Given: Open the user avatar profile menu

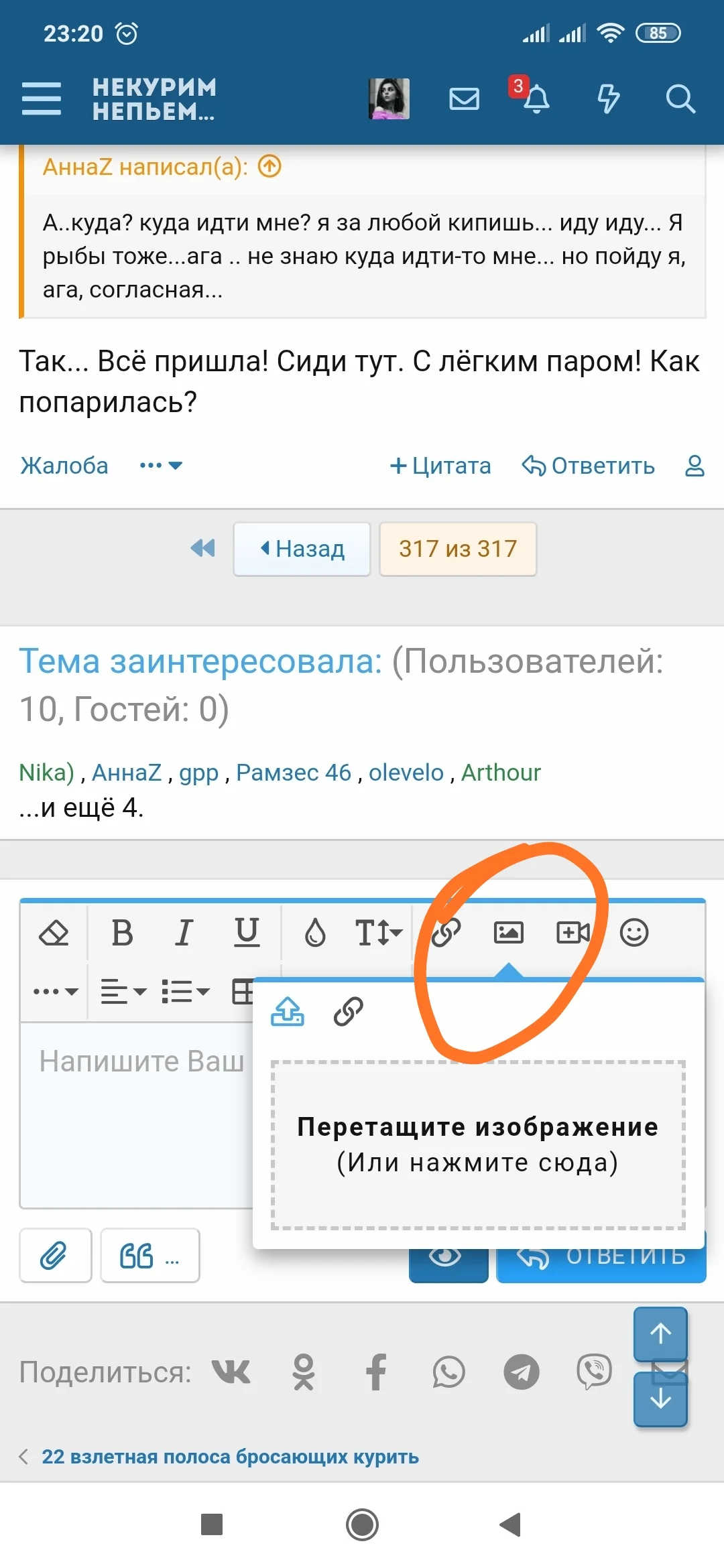Looking at the screenshot, I should (x=389, y=99).
